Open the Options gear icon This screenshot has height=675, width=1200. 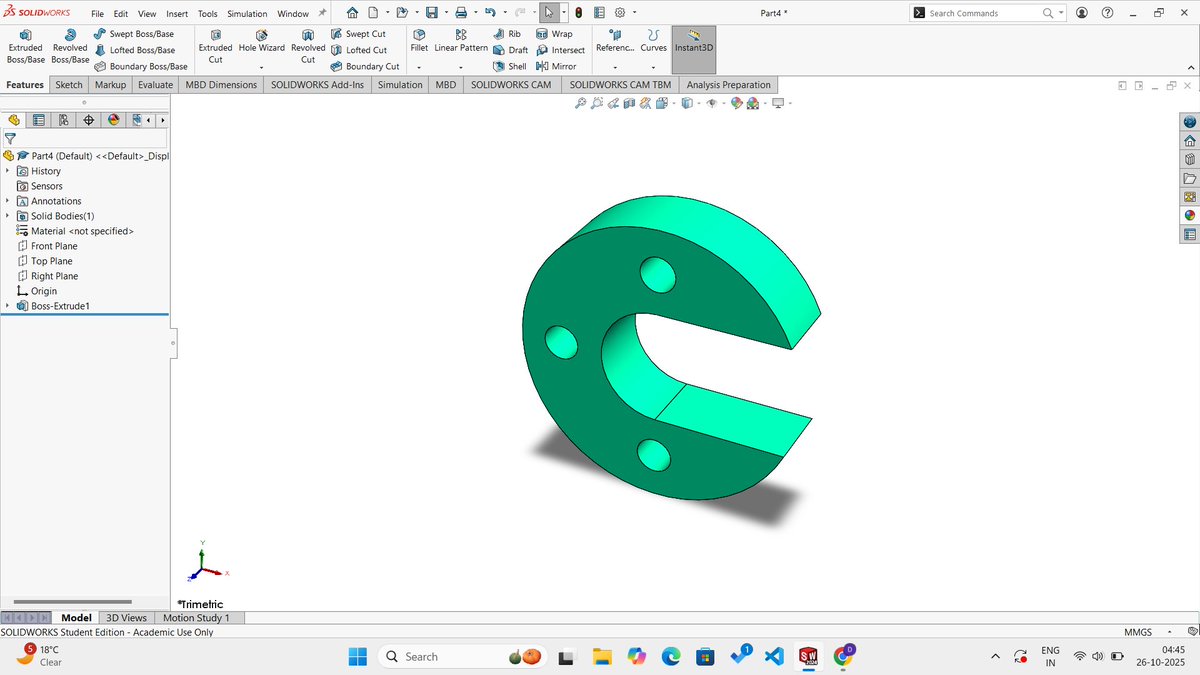pyautogui.click(x=620, y=13)
